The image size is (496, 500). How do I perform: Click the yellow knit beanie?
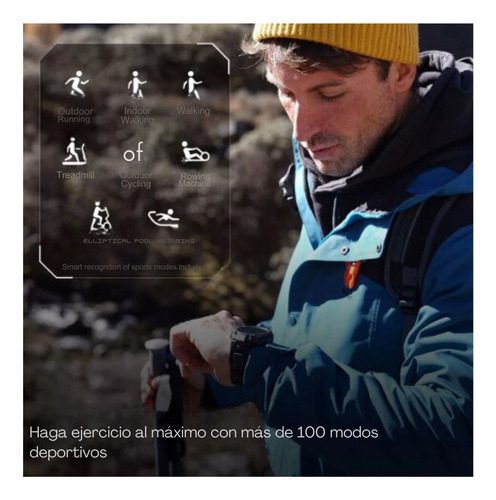[337, 42]
